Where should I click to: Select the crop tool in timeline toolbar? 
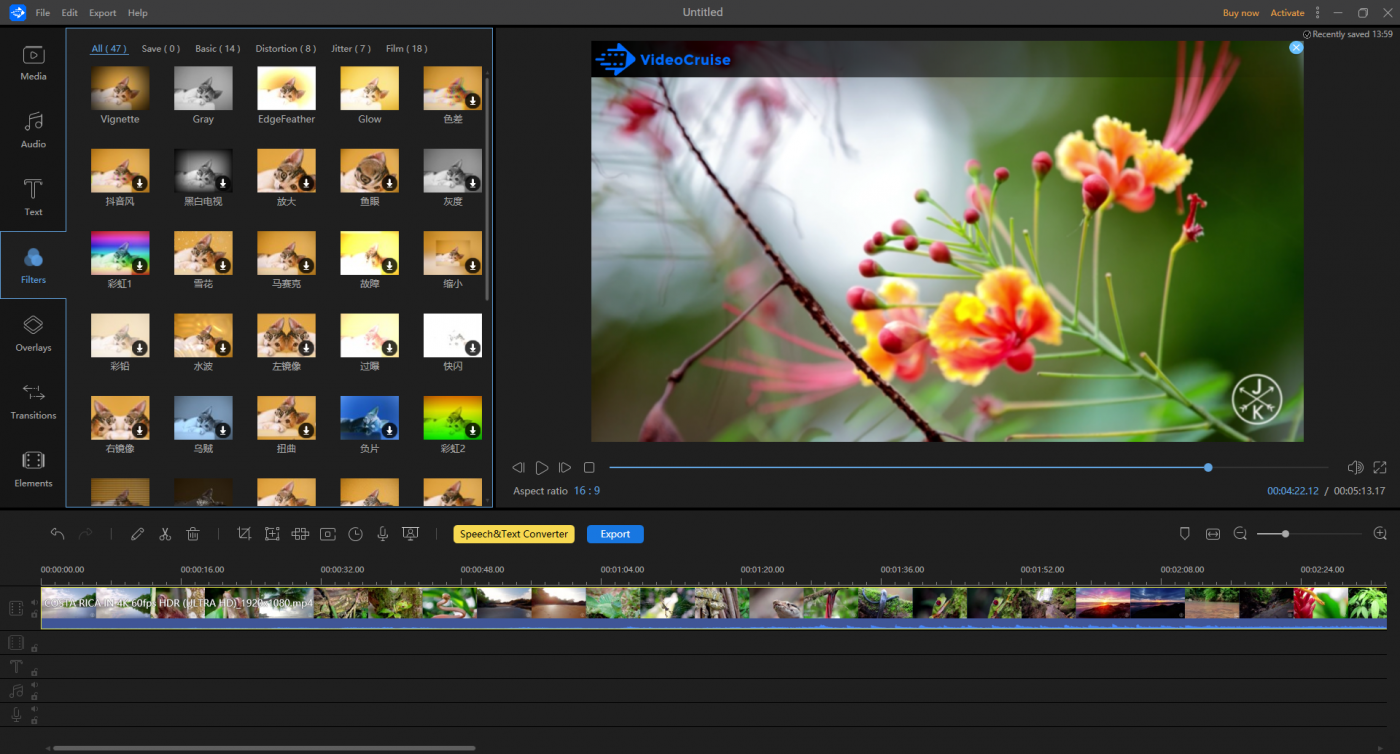(x=244, y=534)
